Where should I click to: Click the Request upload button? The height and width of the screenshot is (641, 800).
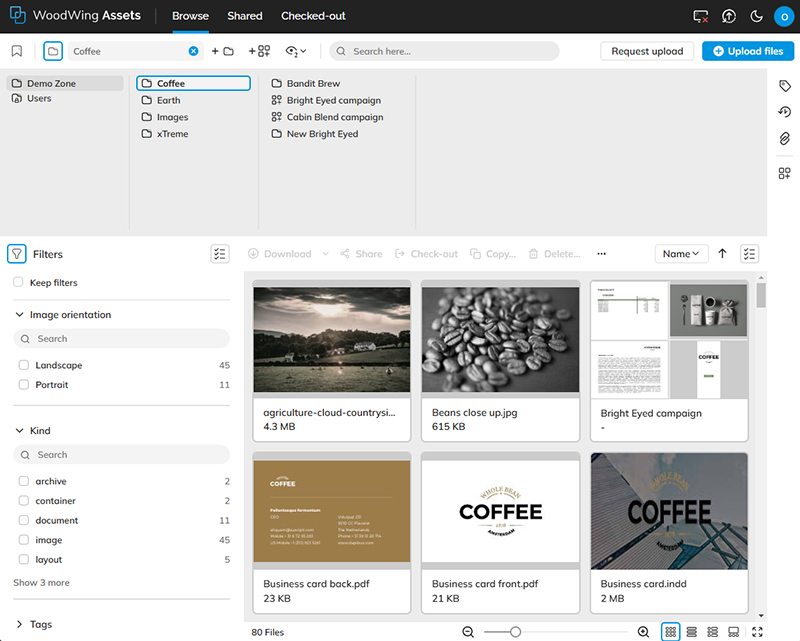647,51
